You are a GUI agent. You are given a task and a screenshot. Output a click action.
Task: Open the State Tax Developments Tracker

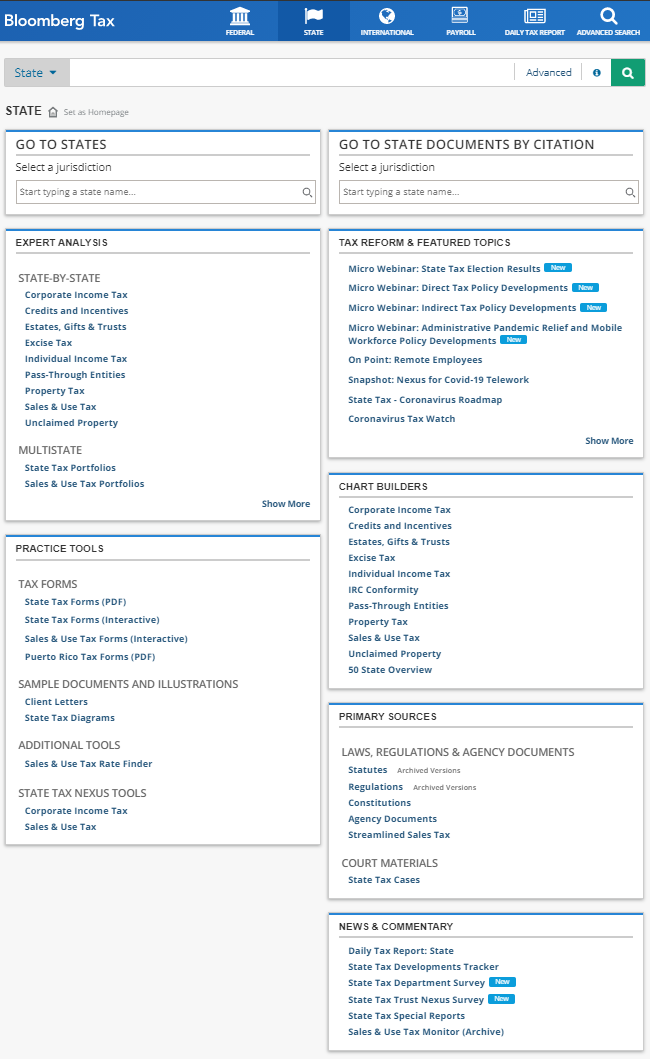[423, 967]
